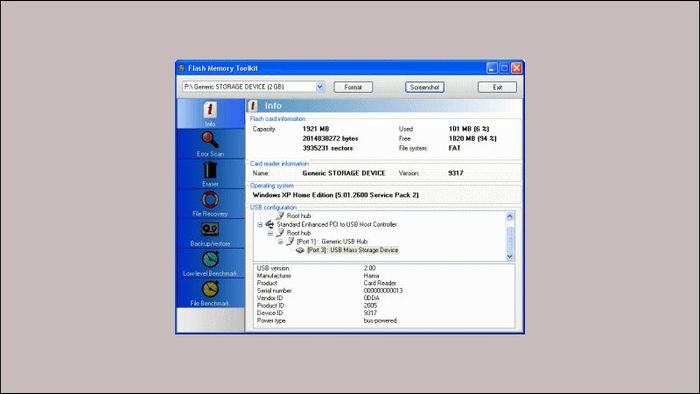Click the Format button

tap(353, 87)
